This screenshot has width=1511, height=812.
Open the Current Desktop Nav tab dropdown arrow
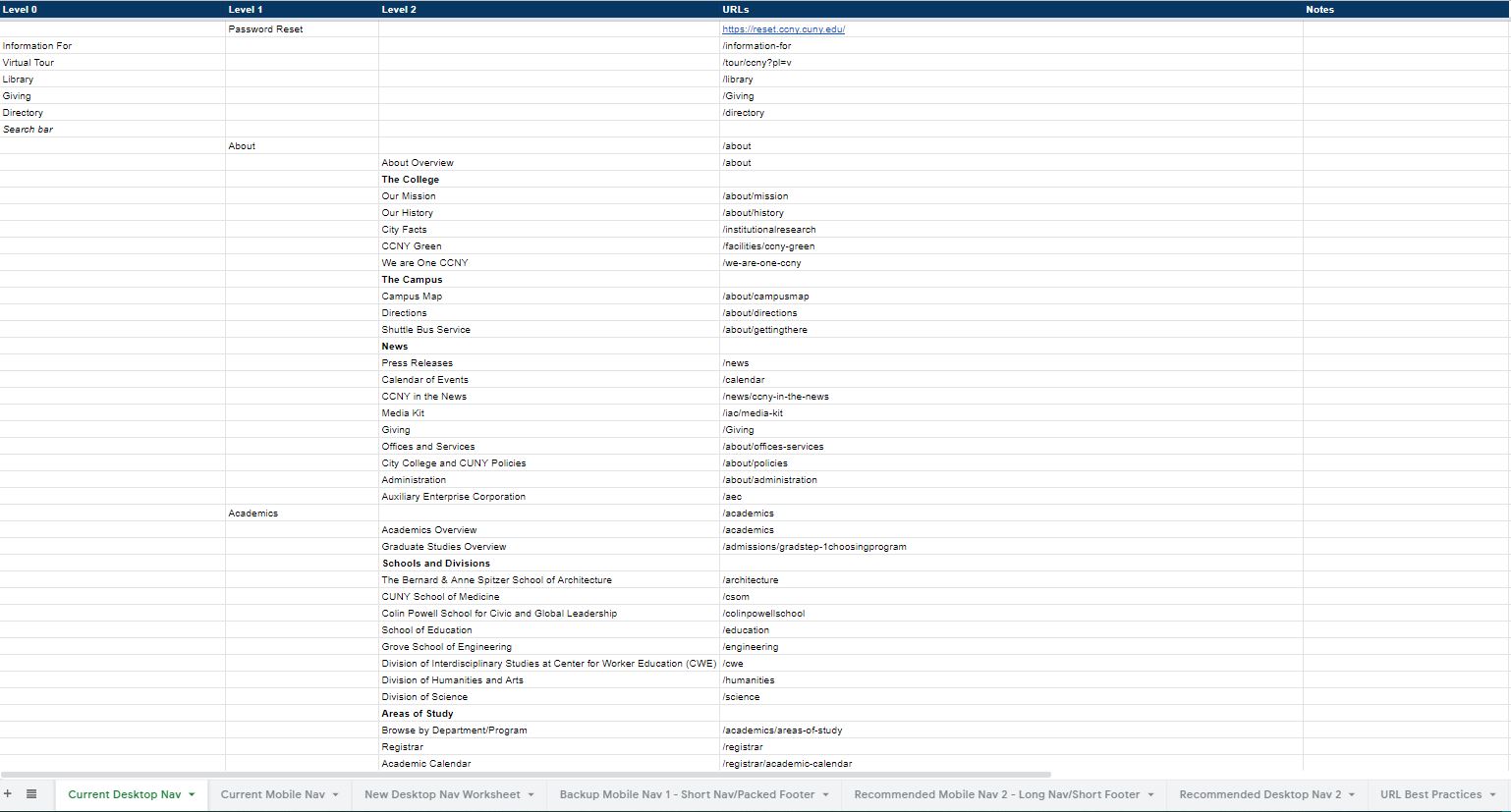pyautogui.click(x=192, y=795)
